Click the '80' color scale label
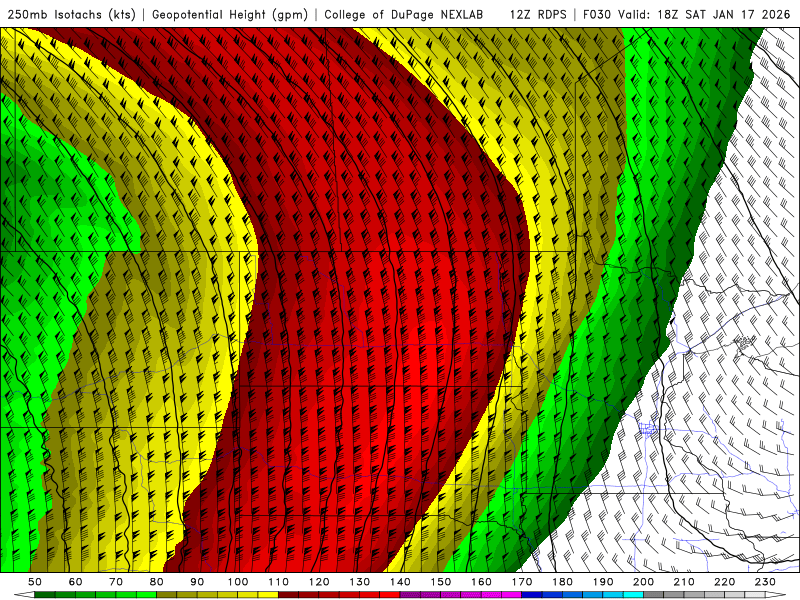 (x=157, y=582)
